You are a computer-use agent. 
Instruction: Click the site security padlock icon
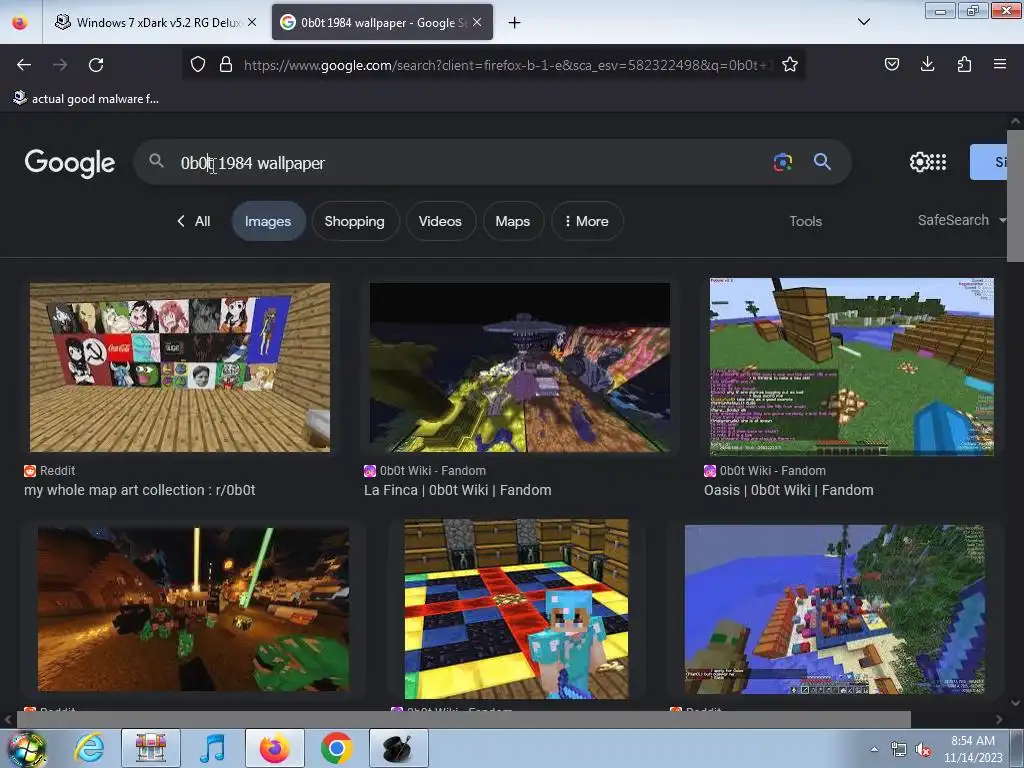point(226,64)
